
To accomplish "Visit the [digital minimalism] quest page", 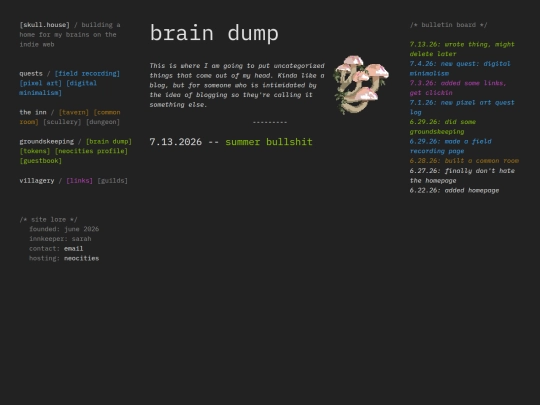I will tap(58, 88).
